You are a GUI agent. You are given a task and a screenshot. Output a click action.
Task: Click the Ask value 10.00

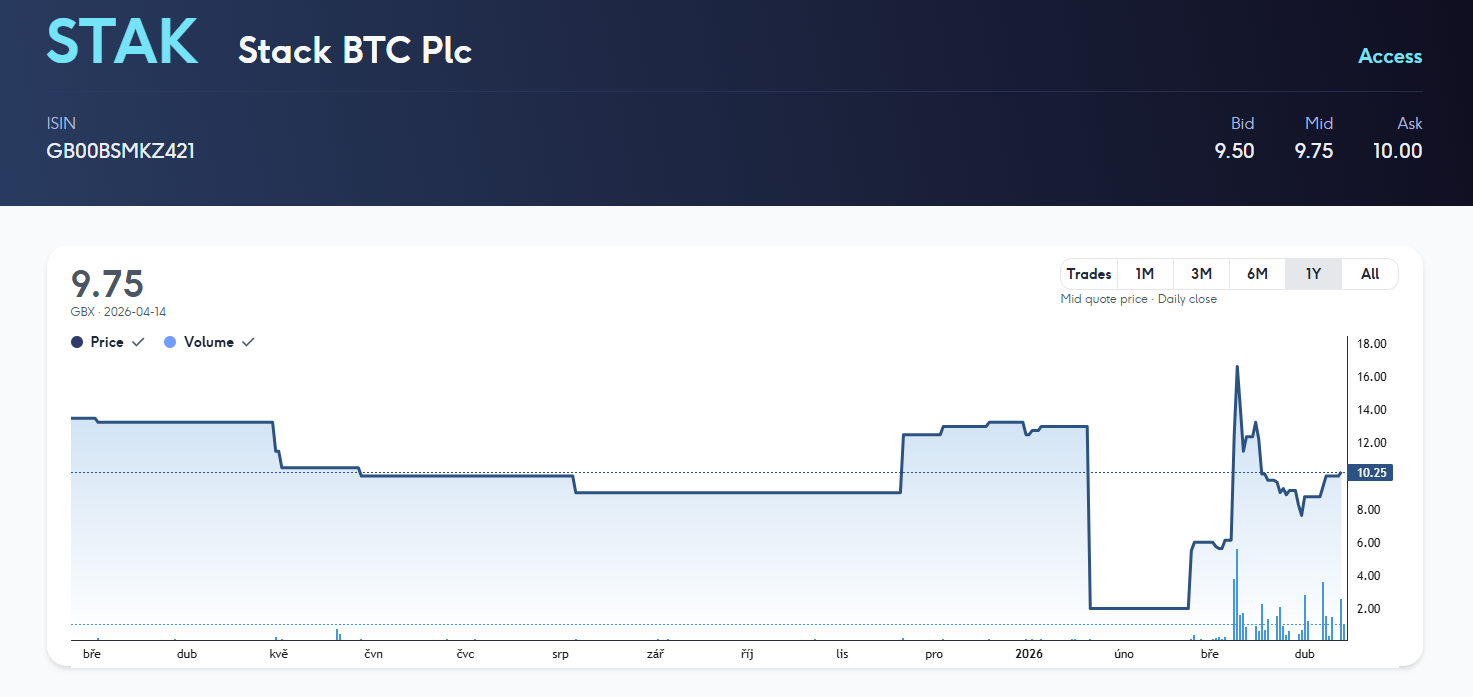click(1397, 152)
